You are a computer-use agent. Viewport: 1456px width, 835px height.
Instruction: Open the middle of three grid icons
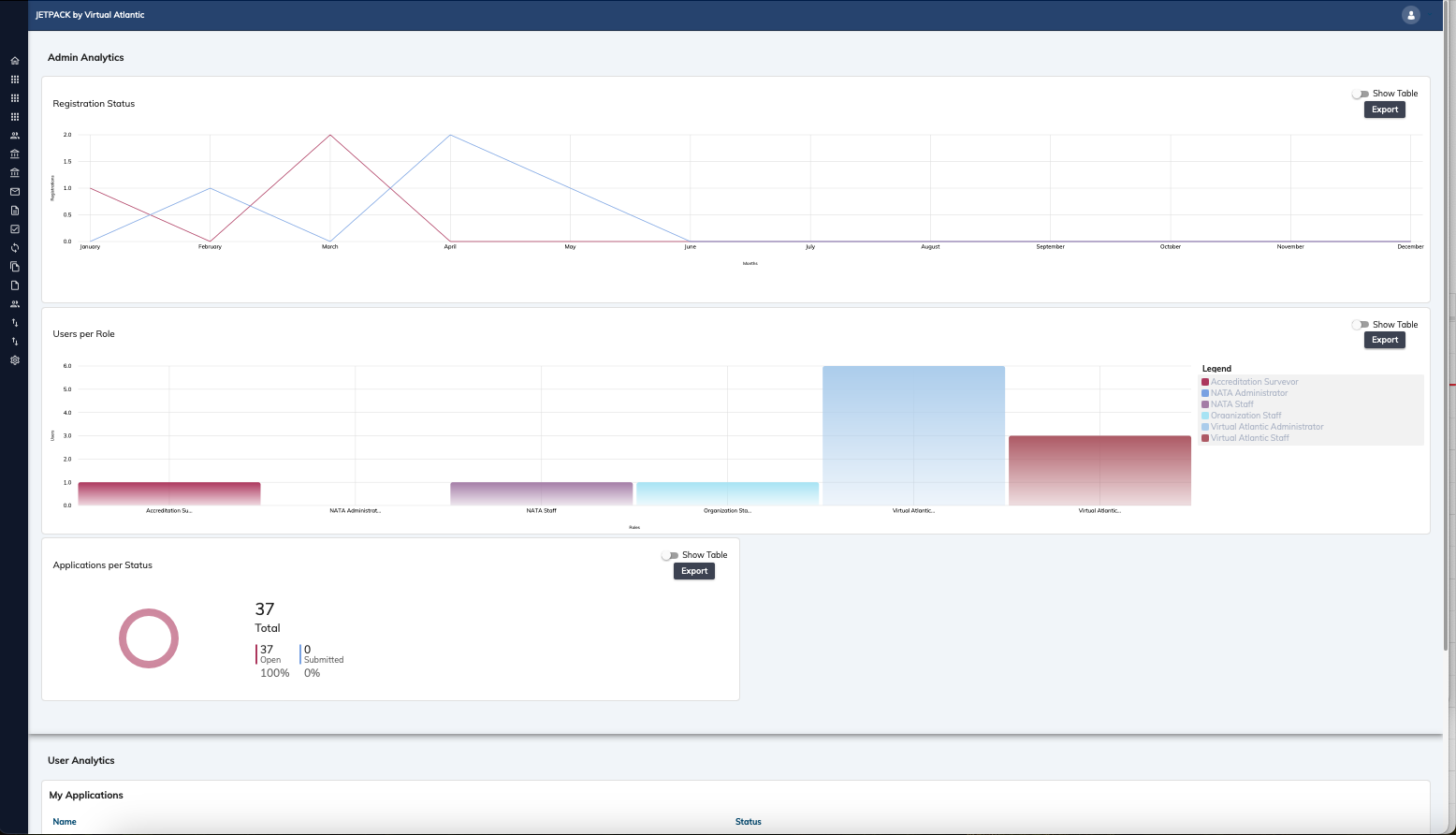(x=15, y=98)
